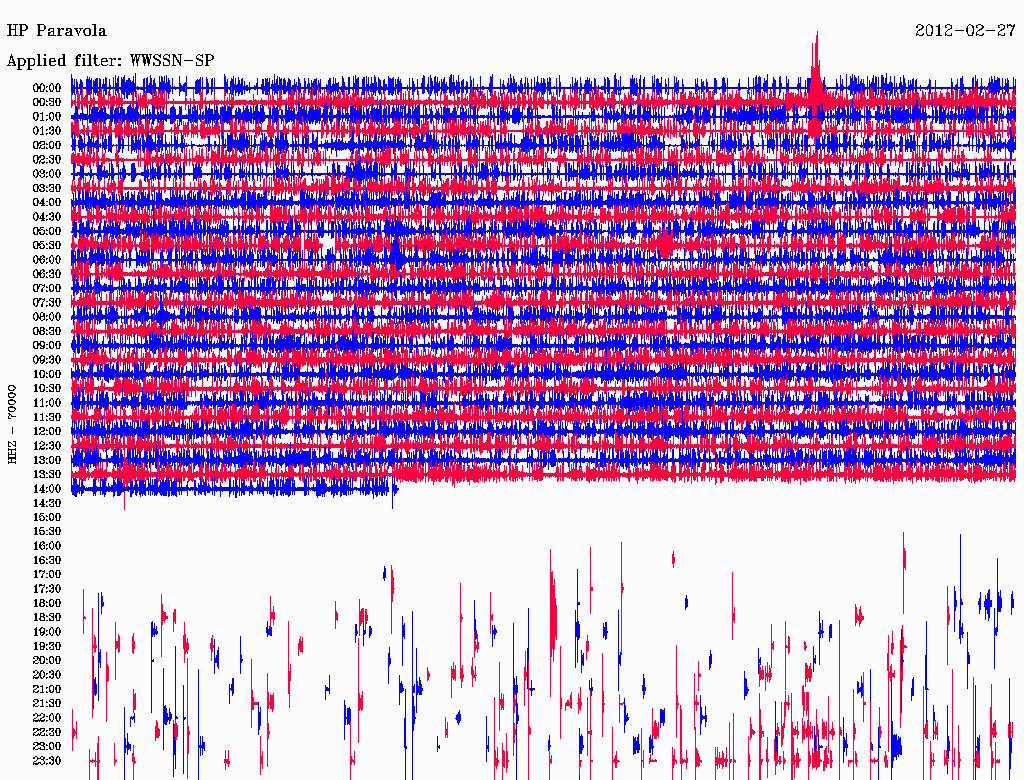Click the 22:30 time label
Image resolution: width=1024 pixels, height=780 pixels.
point(47,732)
